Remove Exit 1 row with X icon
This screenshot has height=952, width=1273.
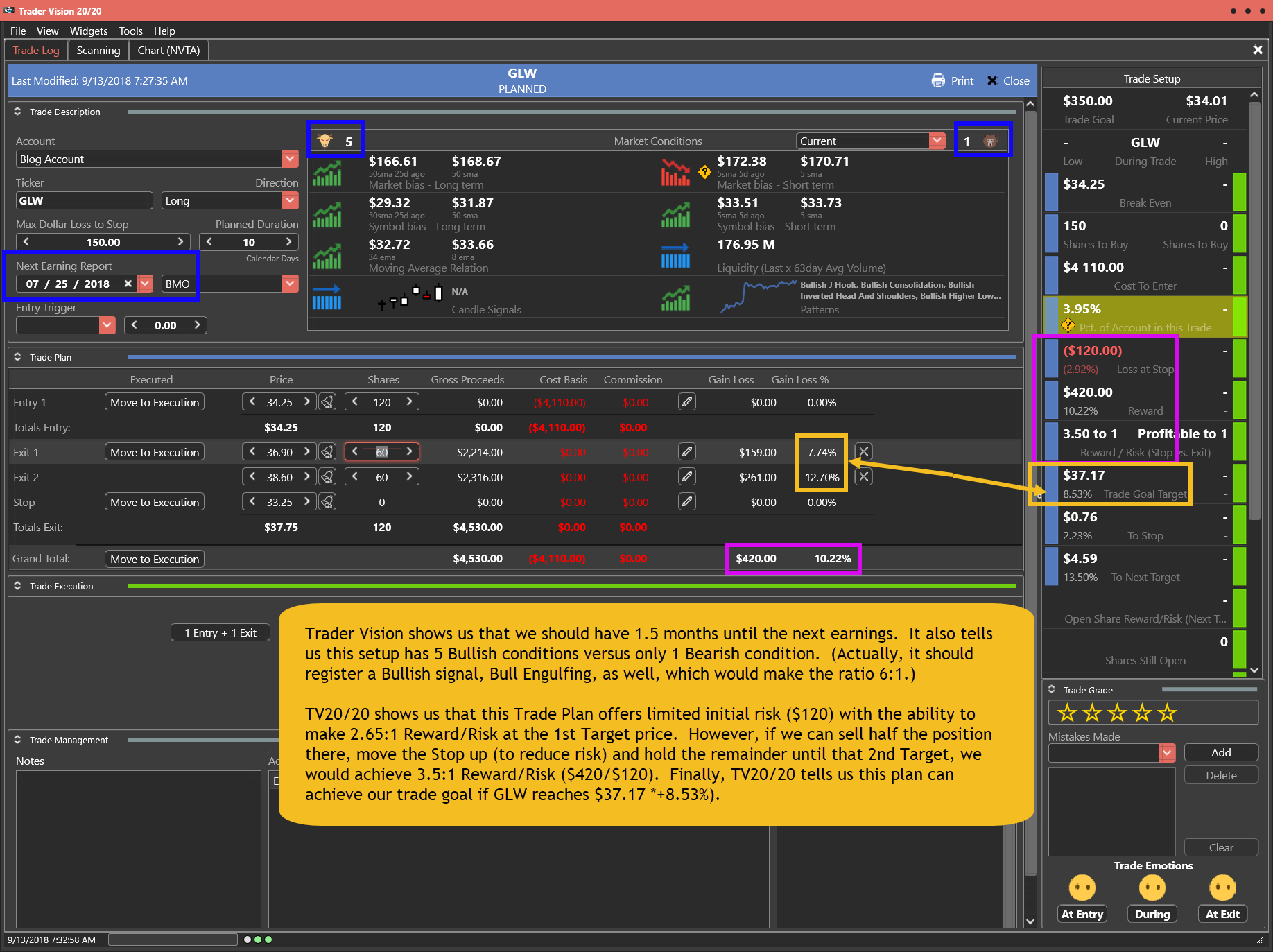click(863, 451)
